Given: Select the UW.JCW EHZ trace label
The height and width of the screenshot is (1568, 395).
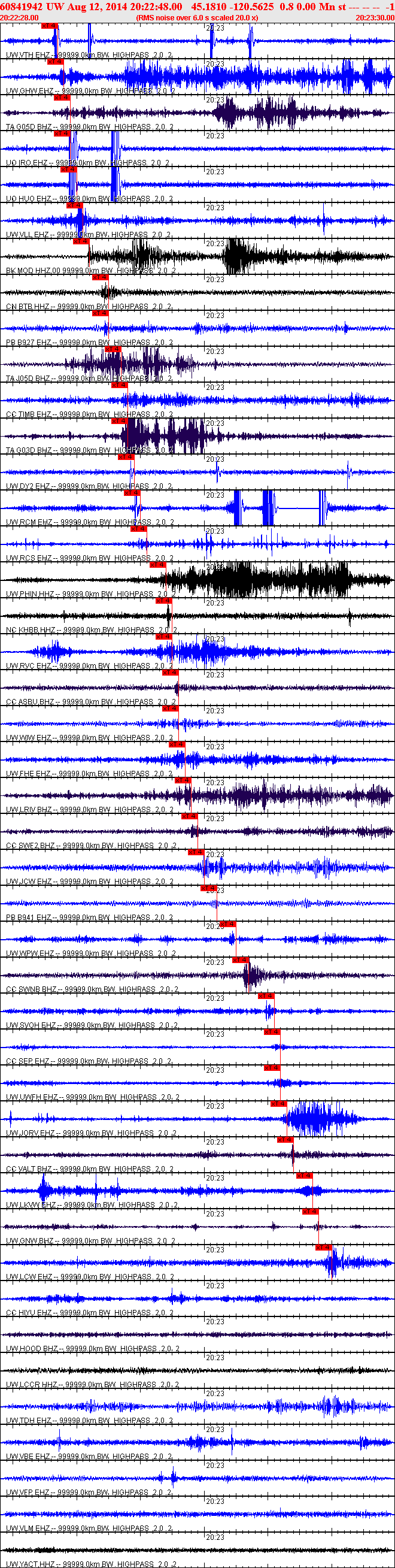Looking at the screenshot, I should (89, 882).
